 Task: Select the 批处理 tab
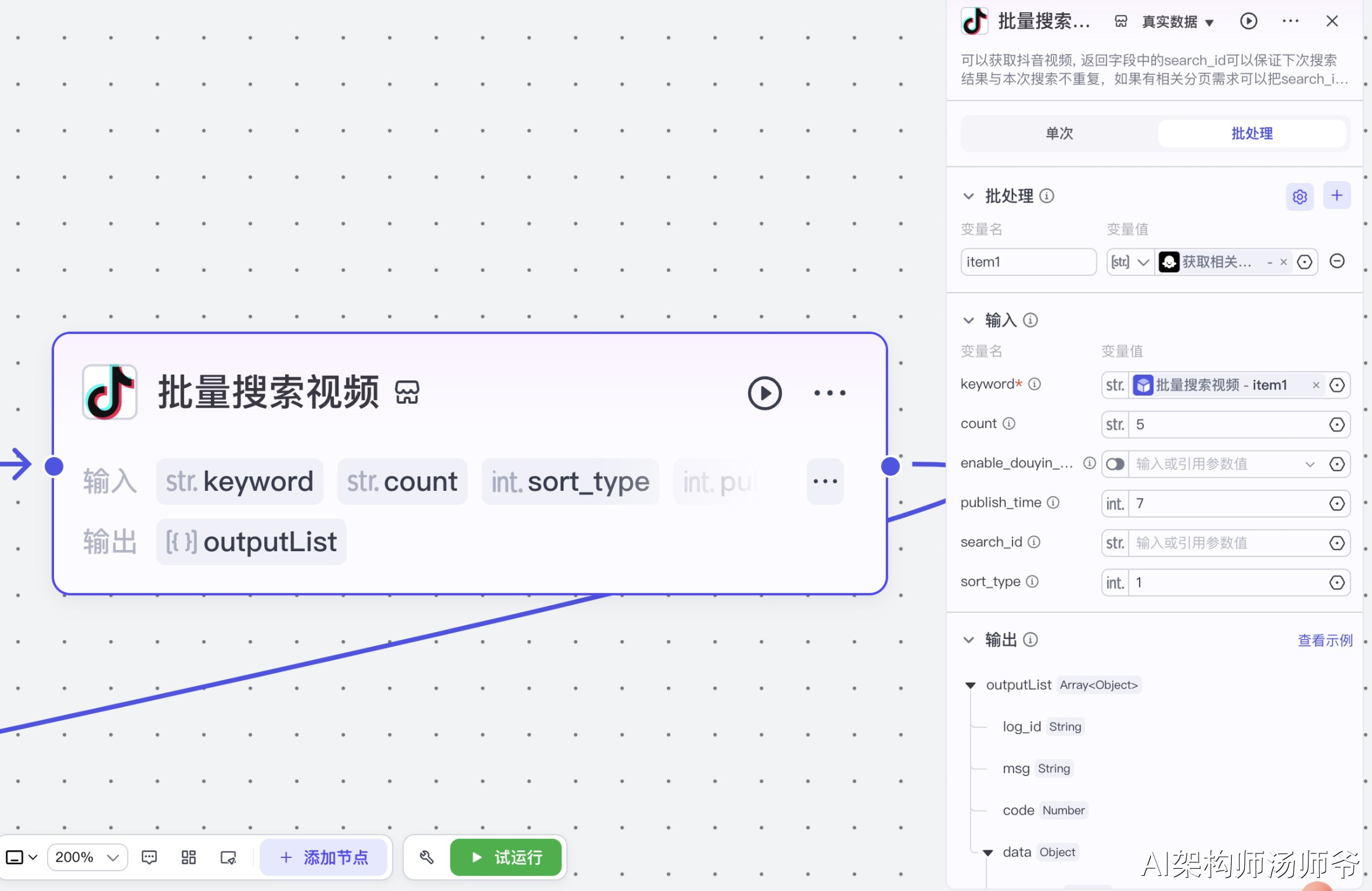[1251, 133]
